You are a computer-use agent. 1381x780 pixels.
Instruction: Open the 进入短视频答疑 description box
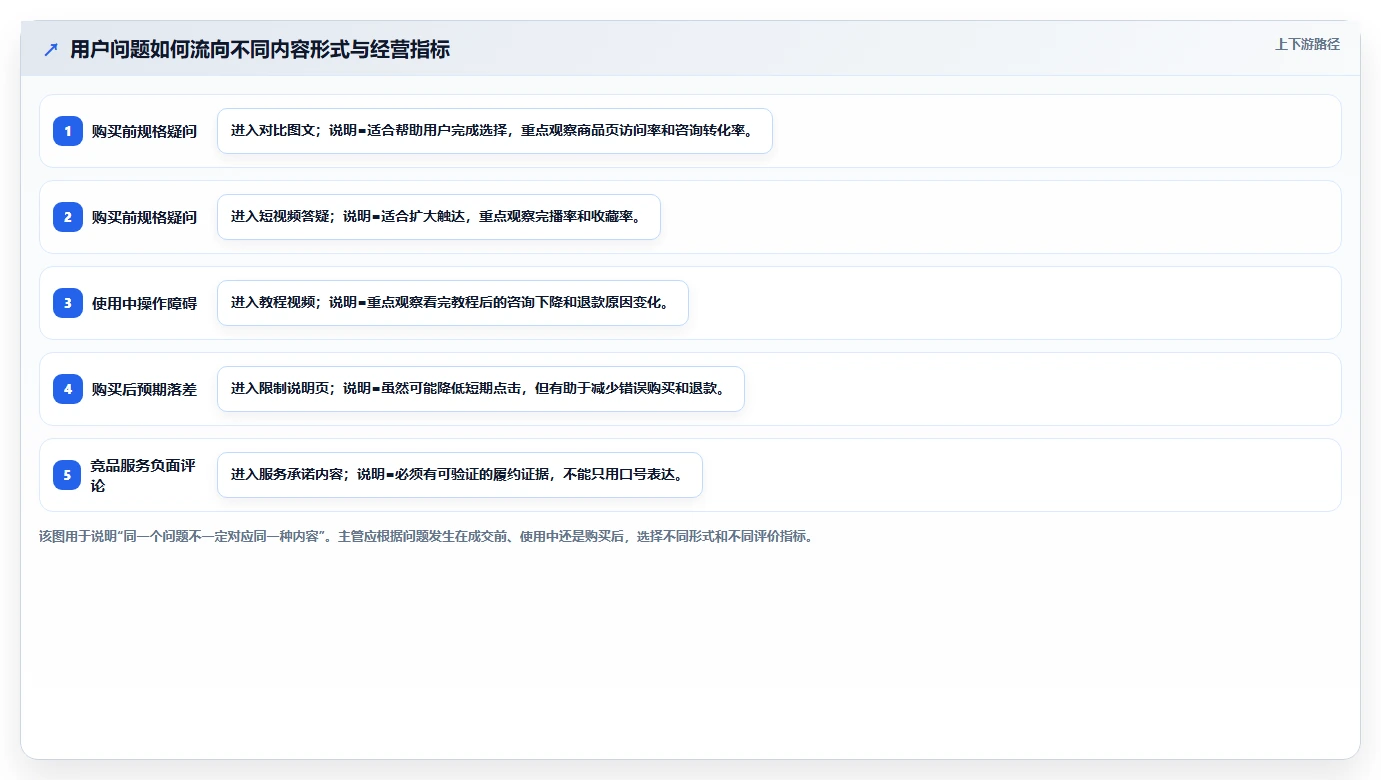(x=439, y=217)
